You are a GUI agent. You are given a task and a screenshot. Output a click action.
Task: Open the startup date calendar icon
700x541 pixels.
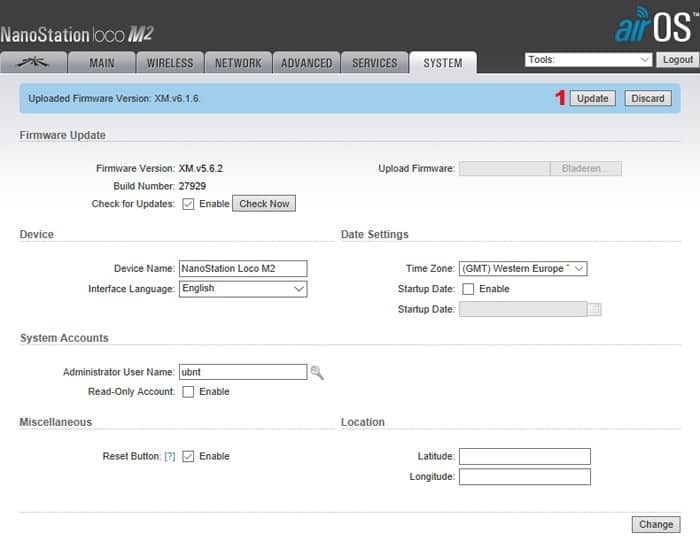pyautogui.click(x=595, y=309)
